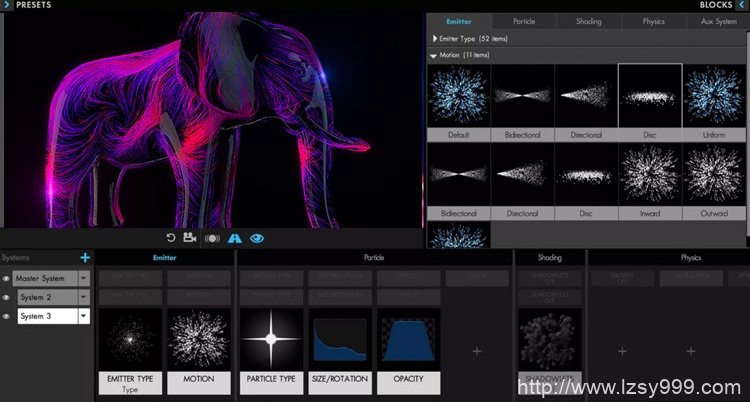The image size is (750, 402).
Task: Open the Master System dropdown arrow
Action: (x=84, y=279)
